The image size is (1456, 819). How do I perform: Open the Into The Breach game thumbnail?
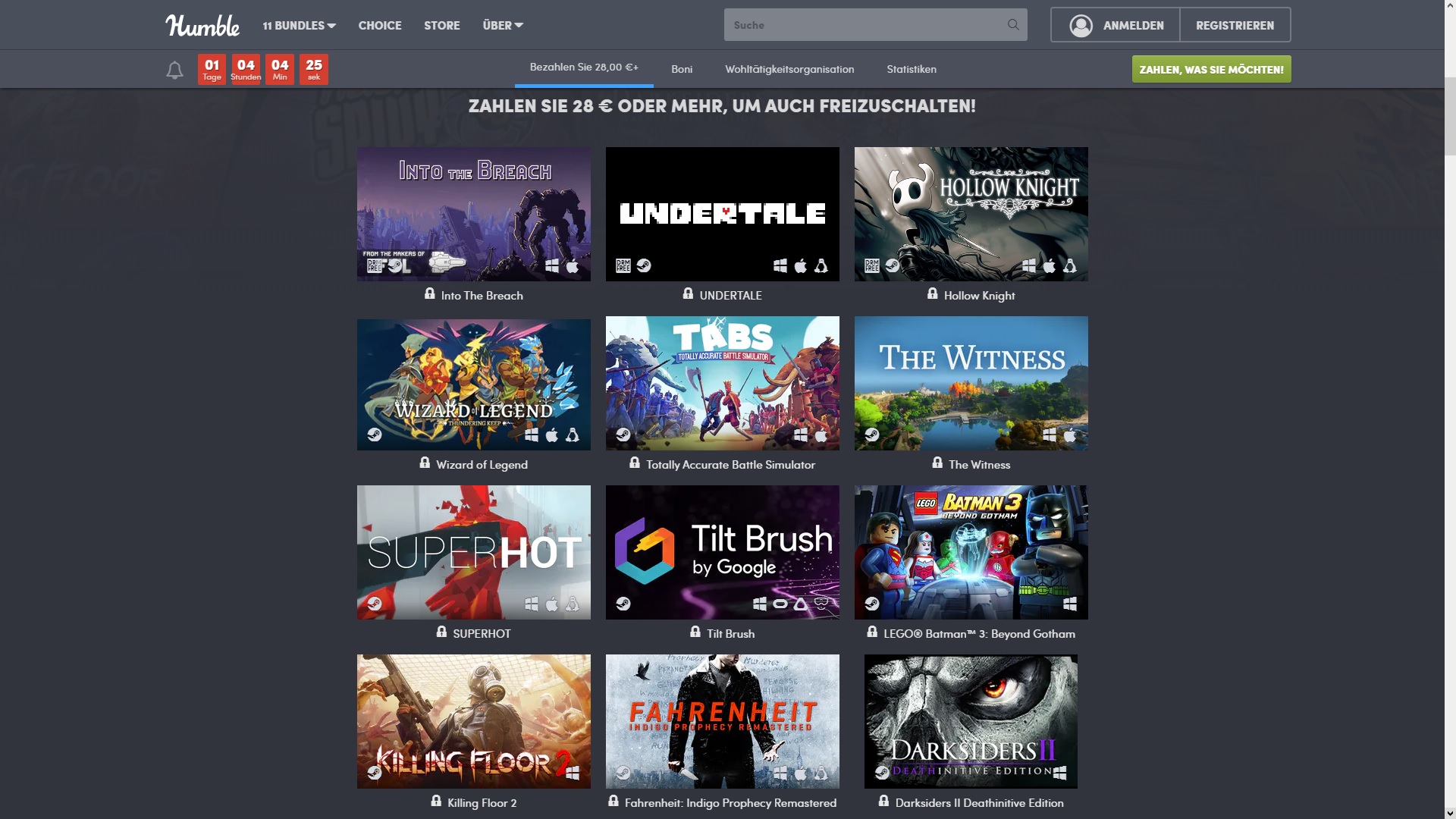point(474,214)
